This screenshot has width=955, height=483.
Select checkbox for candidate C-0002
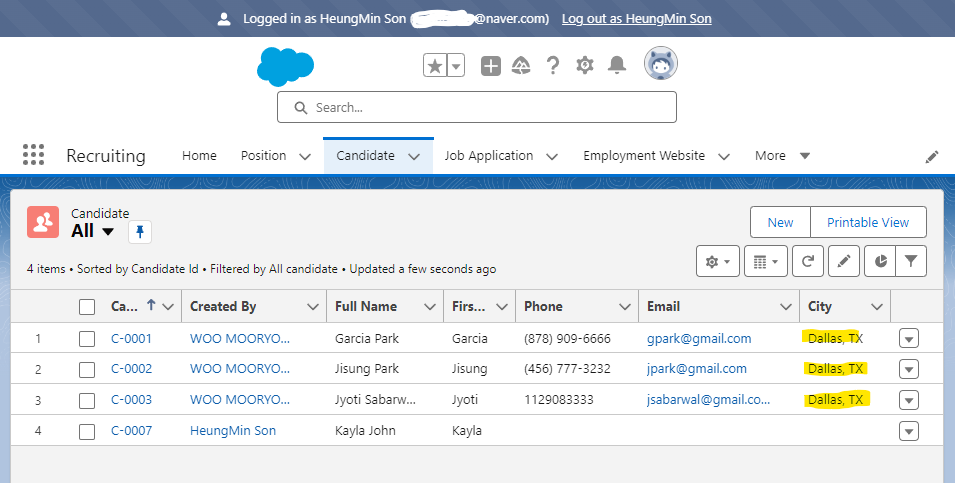point(87,369)
